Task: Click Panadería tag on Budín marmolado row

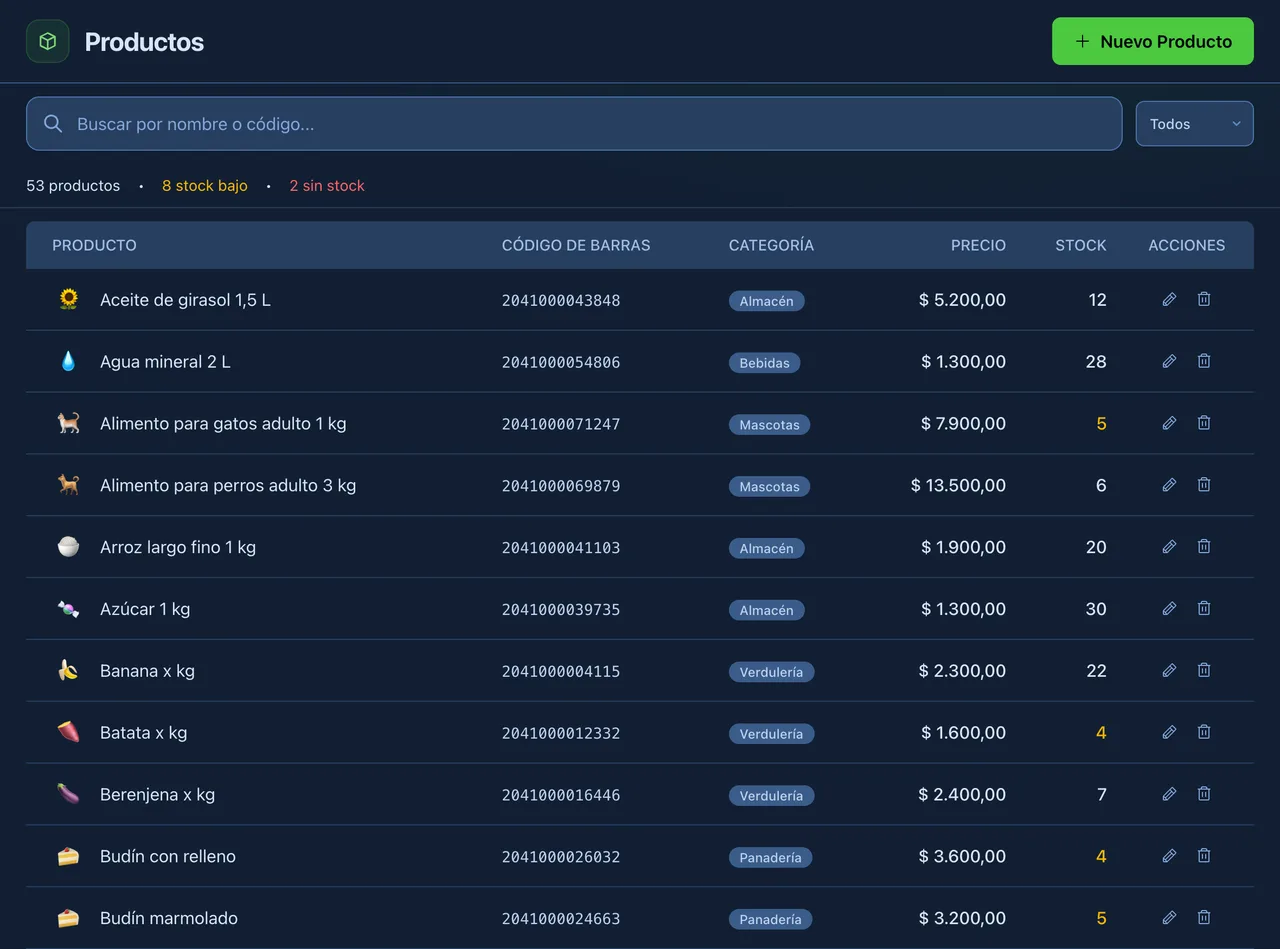Action: click(770, 919)
